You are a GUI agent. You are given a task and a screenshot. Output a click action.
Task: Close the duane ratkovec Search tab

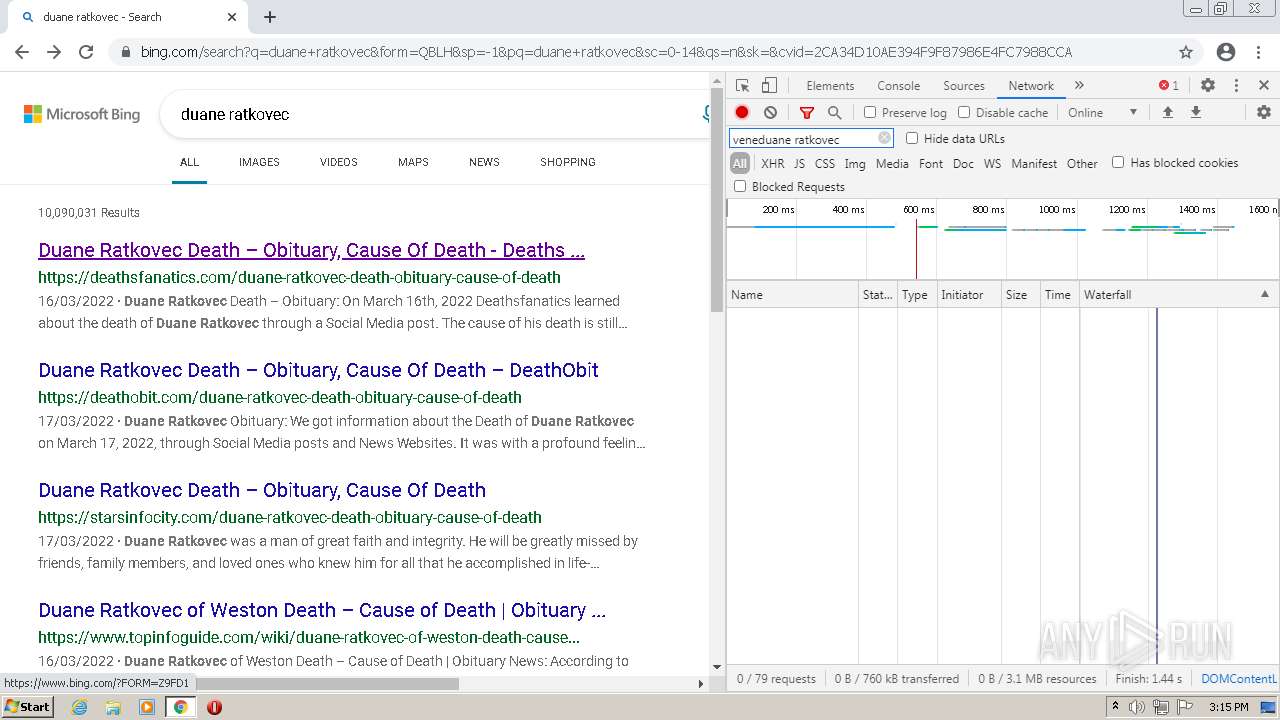point(232,17)
